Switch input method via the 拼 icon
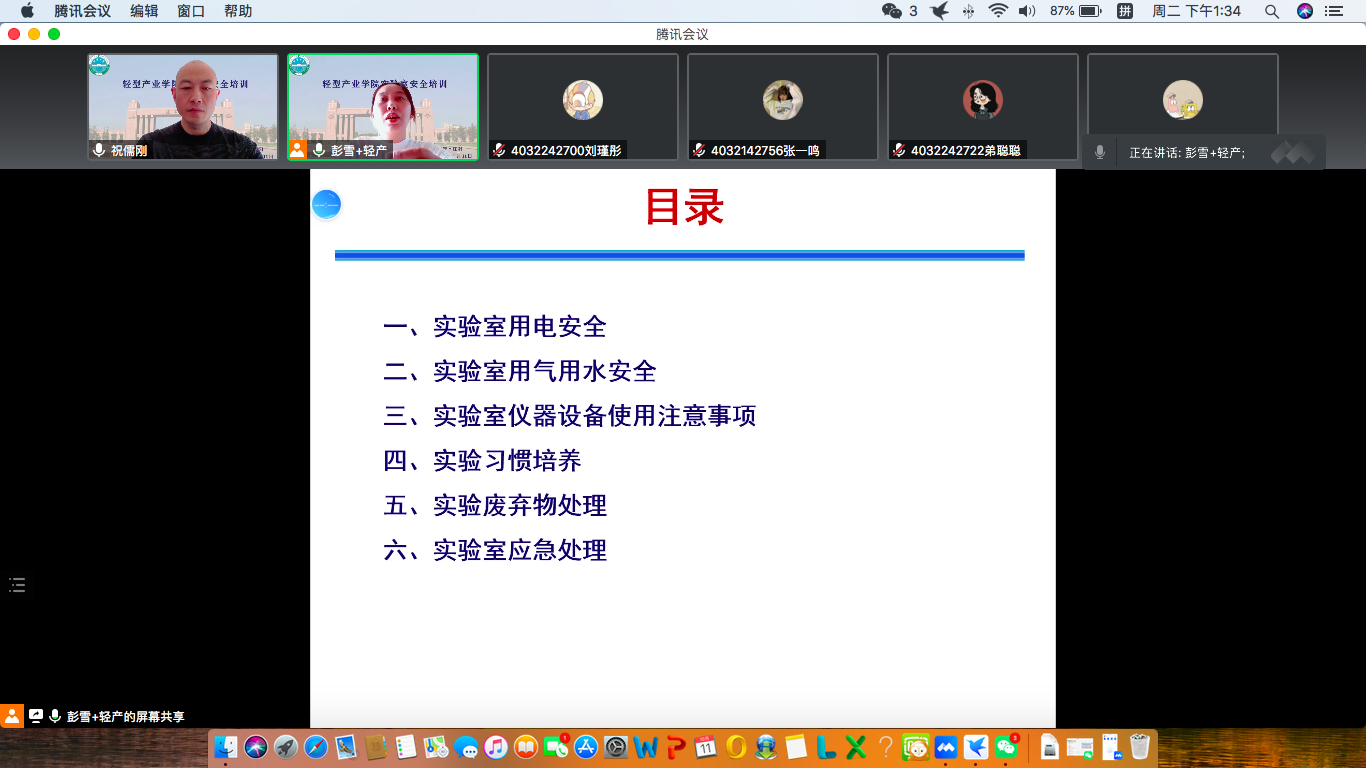The image size is (1366, 768). click(1125, 11)
